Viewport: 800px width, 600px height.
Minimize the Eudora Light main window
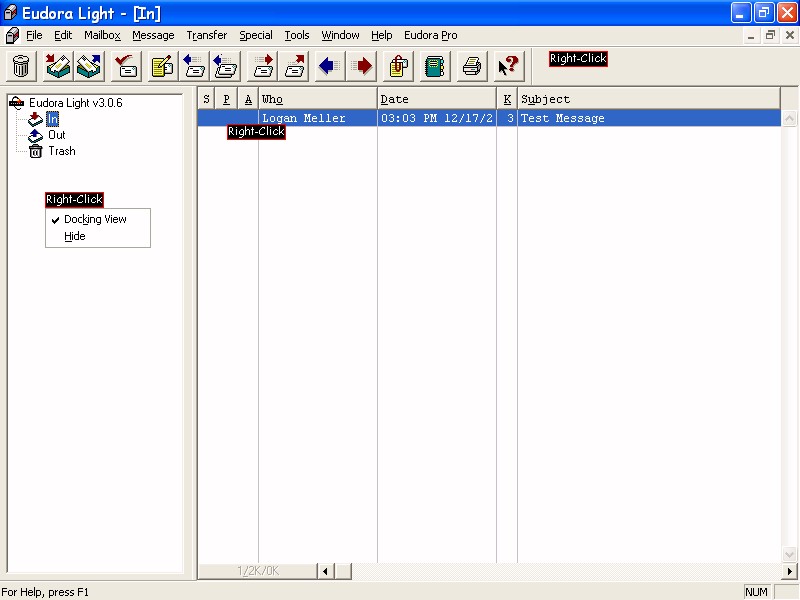tap(740, 13)
